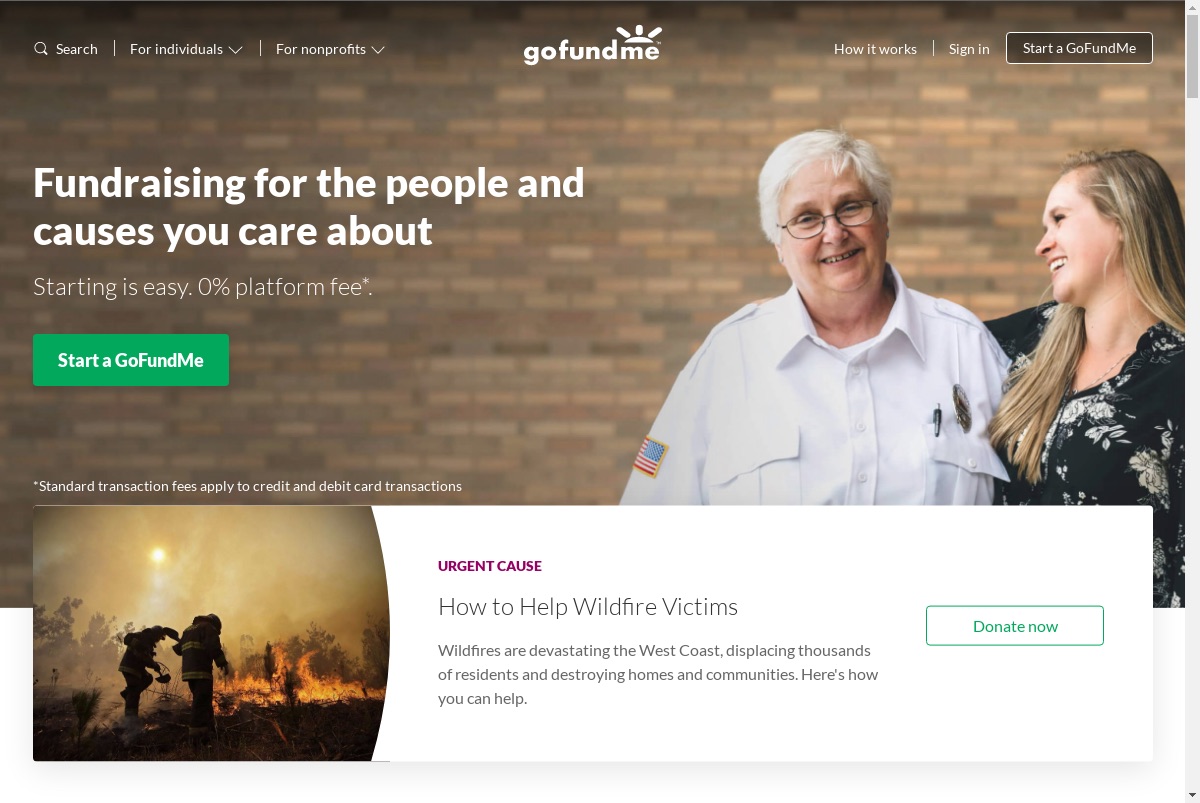Click the Fundraising for the people headline
This screenshot has height=803, width=1200.
coord(309,207)
